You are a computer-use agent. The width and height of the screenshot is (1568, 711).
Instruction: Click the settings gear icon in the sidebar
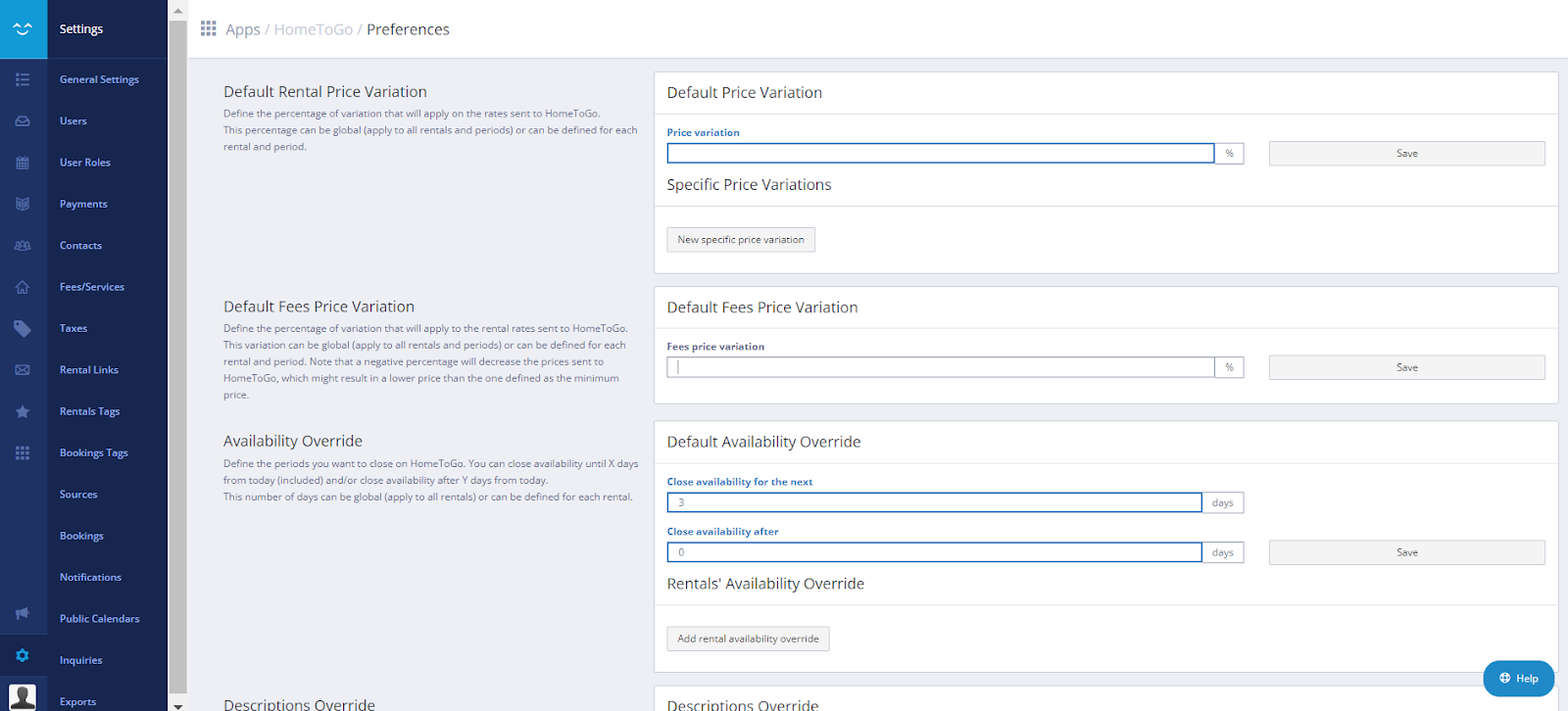click(x=23, y=655)
